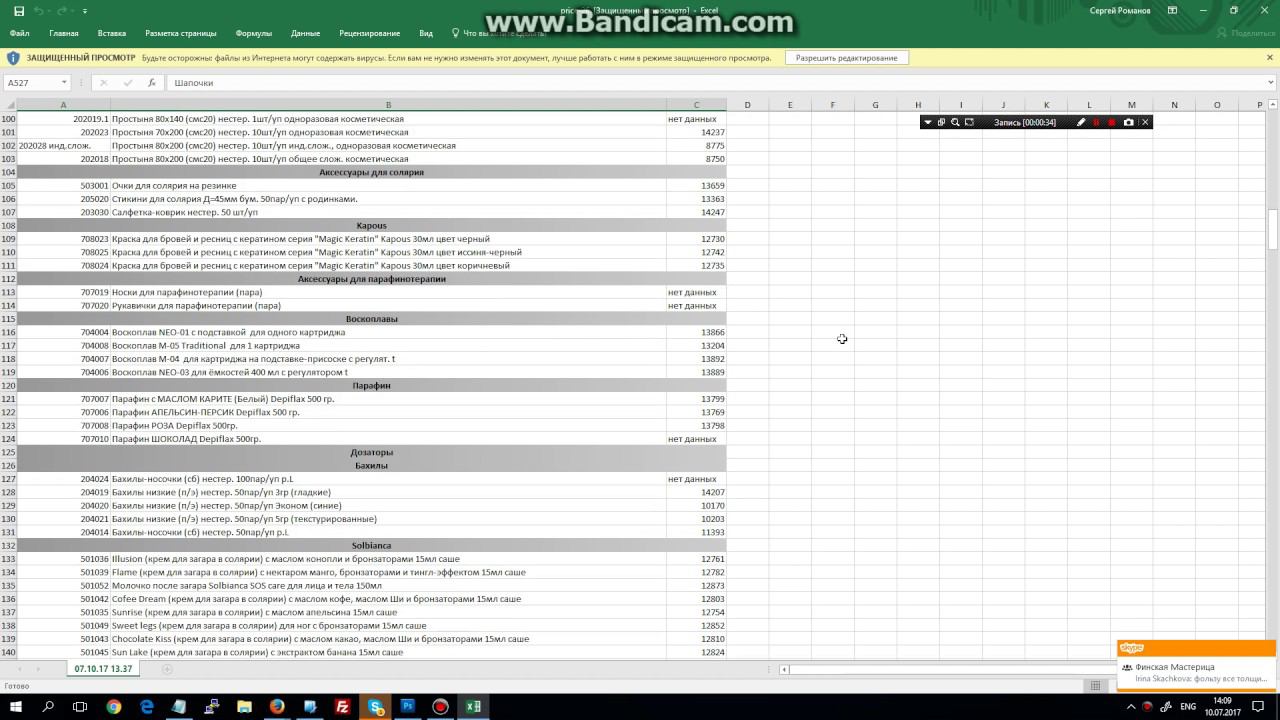Screen dimensions: 1280x720
Task: Click cell with value 13866
Action: coord(696,332)
